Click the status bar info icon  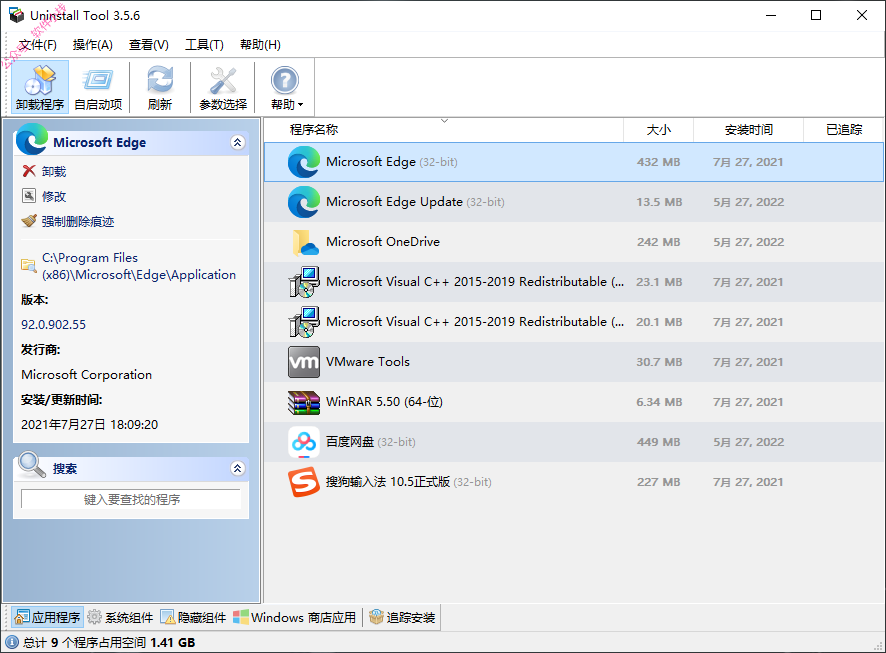[x=12, y=642]
